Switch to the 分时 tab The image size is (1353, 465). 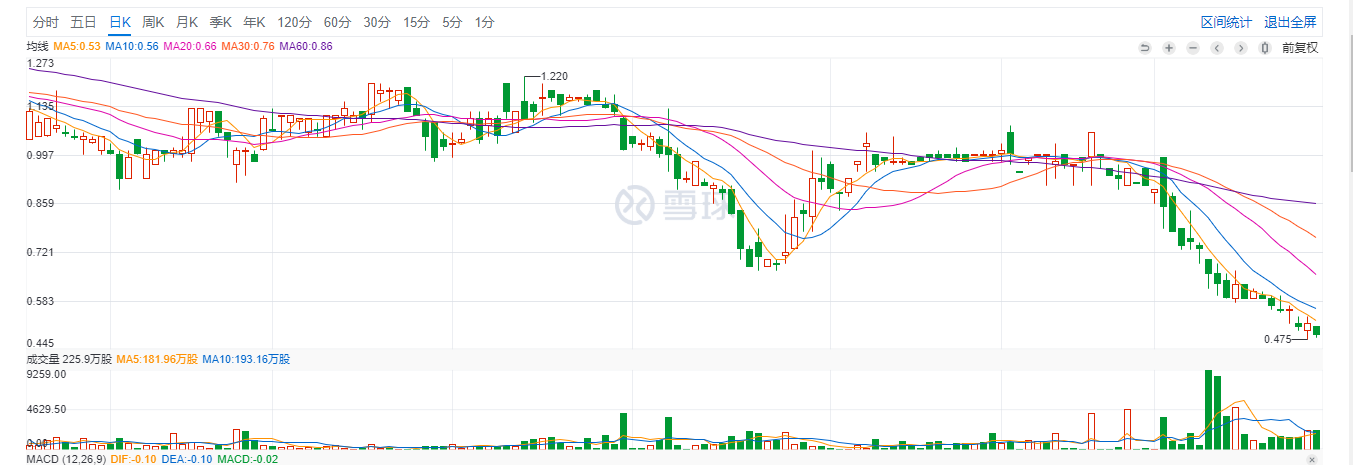pos(45,22)
